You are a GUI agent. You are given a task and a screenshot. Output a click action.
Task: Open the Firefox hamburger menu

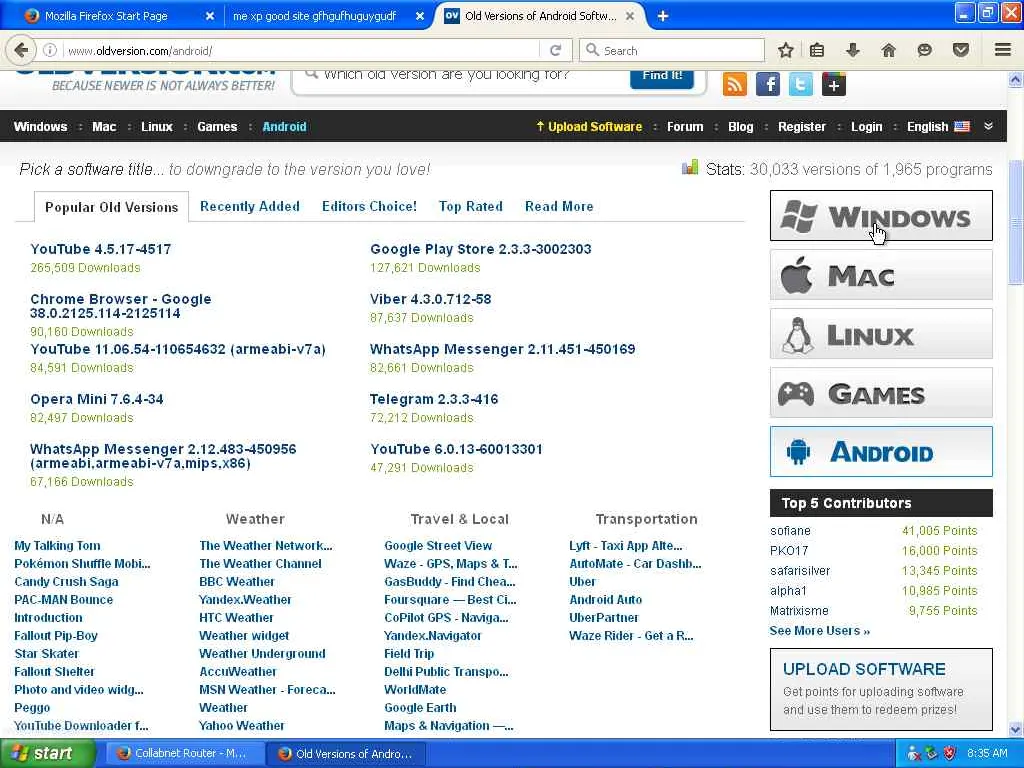pyautogui.click(x=1003, y=50)
